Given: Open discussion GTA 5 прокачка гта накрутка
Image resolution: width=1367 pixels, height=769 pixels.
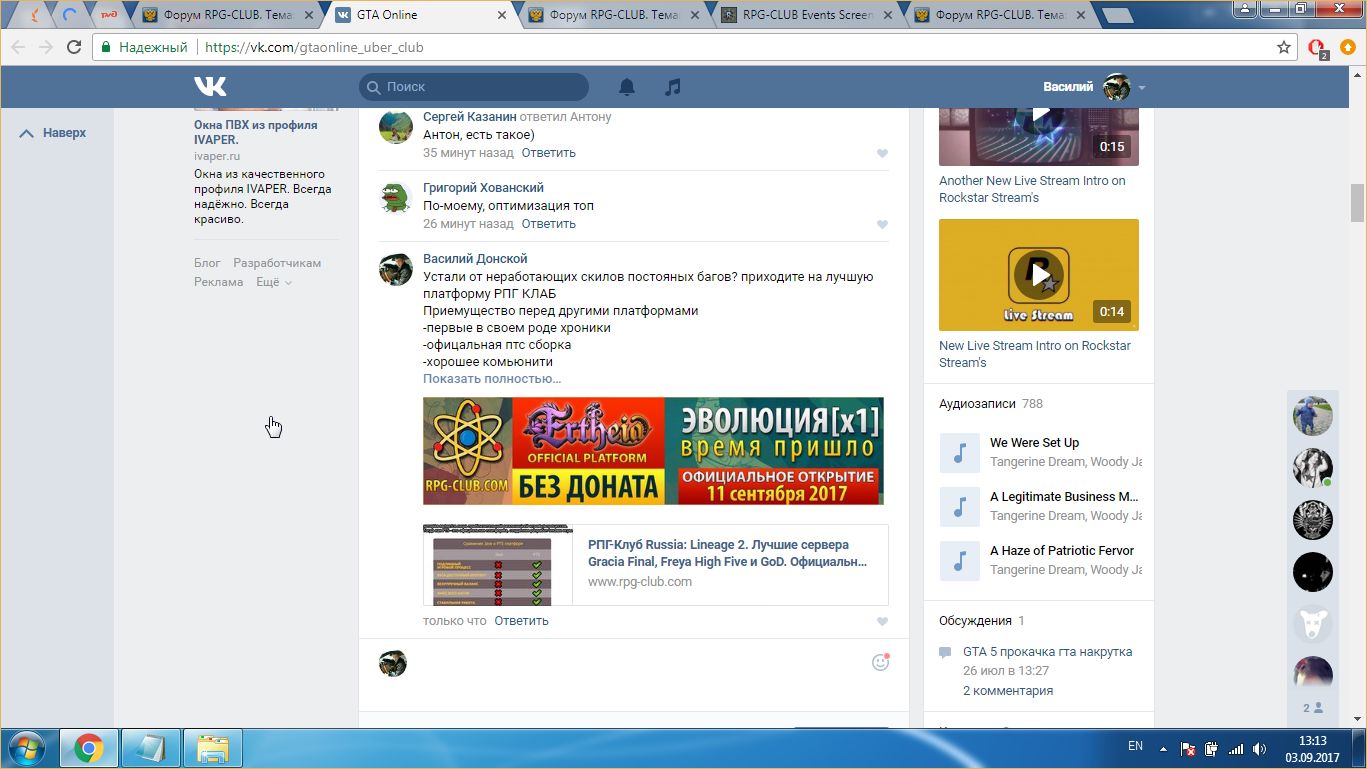Looking at the screenshot, I should pyautogui.click(x=1047, y=652).
